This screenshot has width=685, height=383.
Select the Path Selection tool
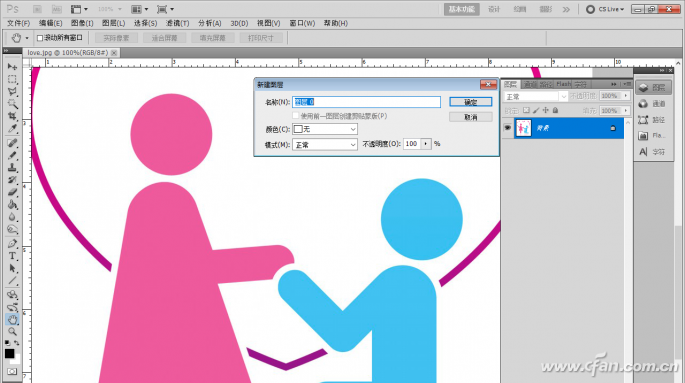tap(12, 268)
